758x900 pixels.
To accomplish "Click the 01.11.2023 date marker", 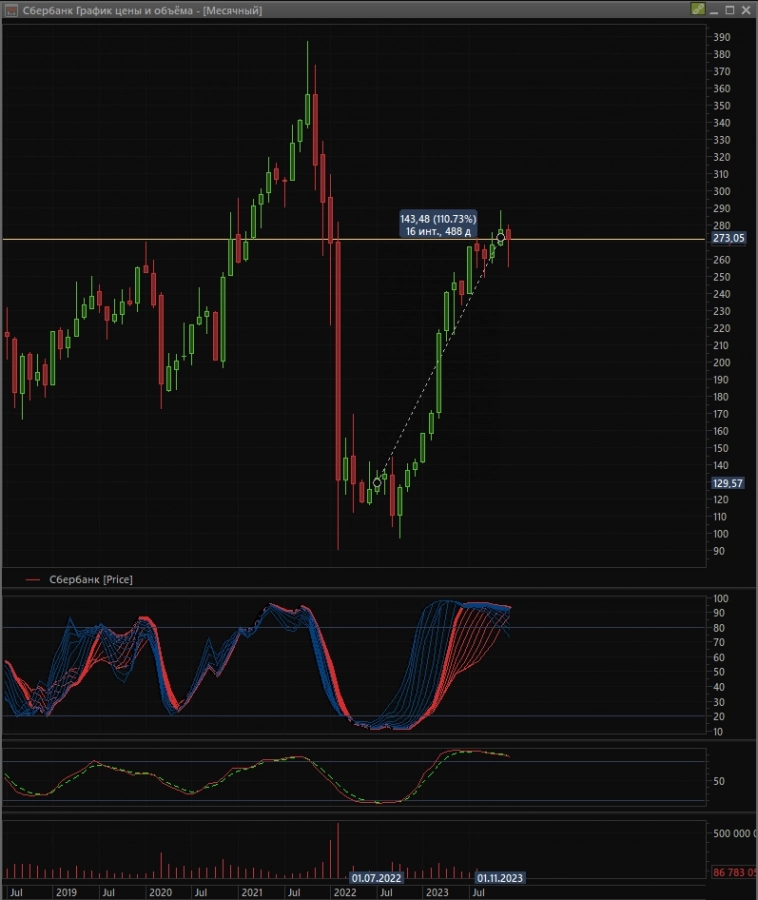I will [499, 878].
